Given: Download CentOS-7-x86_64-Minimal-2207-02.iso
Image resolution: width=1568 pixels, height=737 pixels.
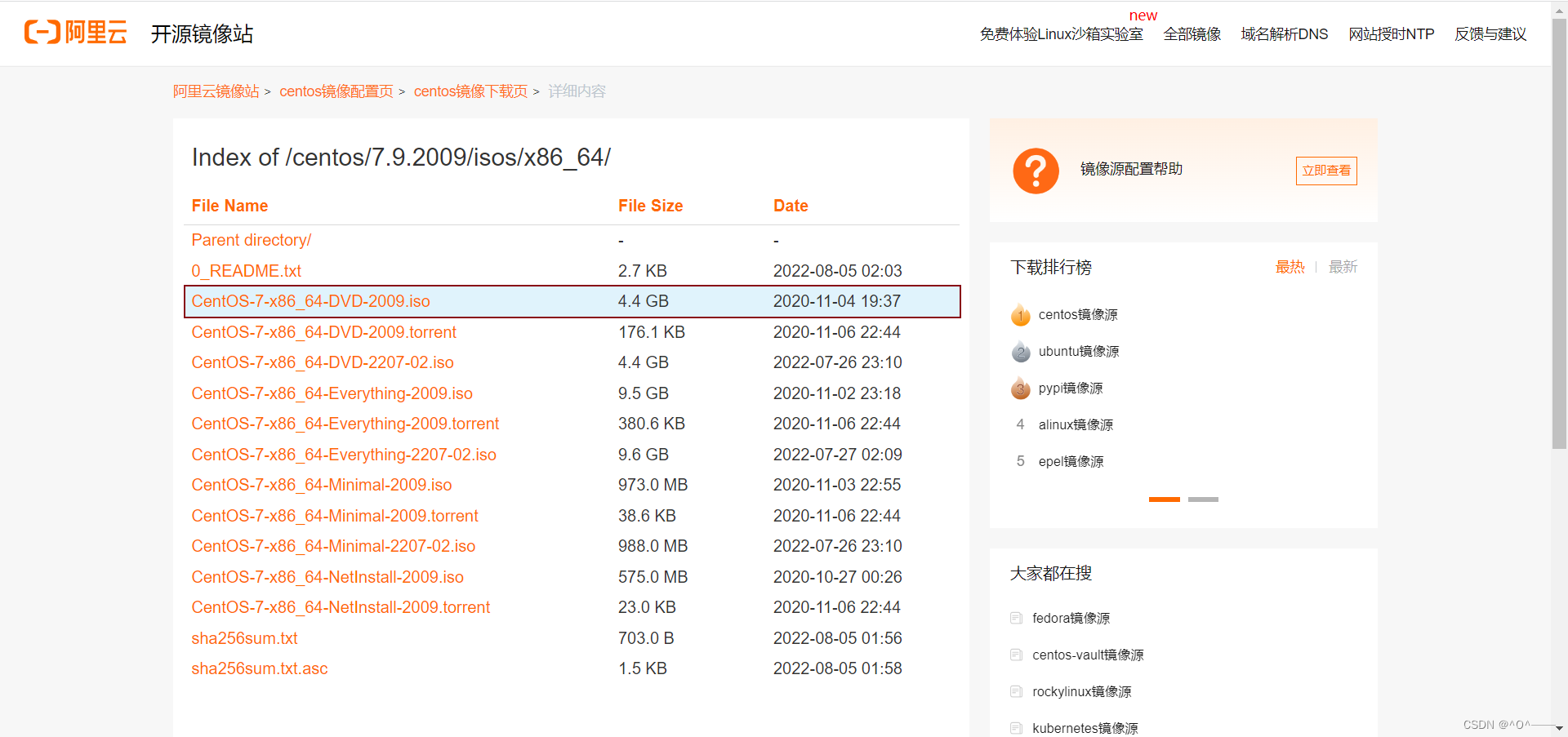Looking at the screenshot, I should point(333,546).
